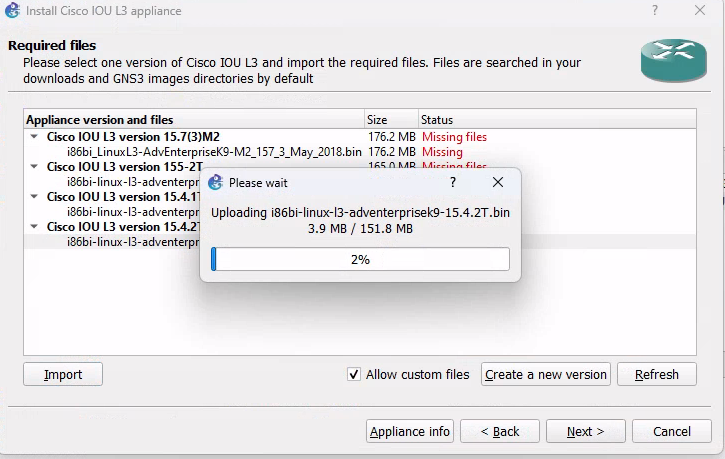Viewport: 725px width, 459px height.
Task: Click Create a new version button
Action: (546, 375)
